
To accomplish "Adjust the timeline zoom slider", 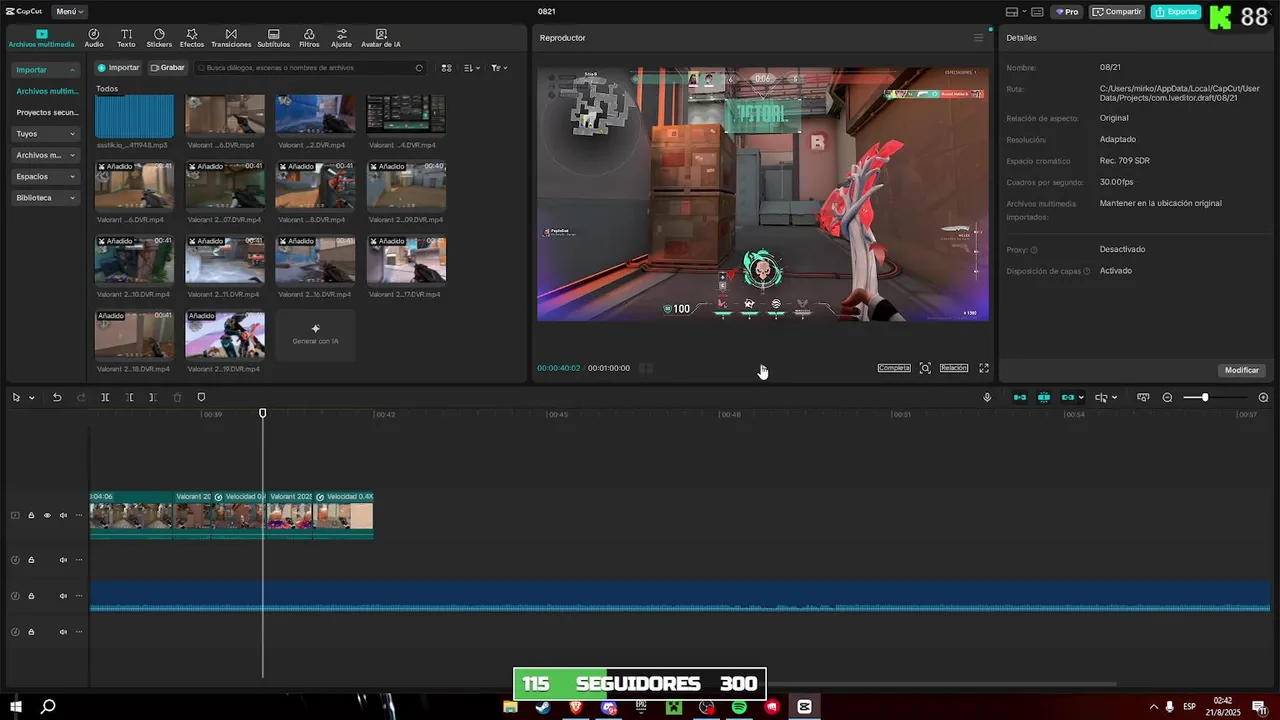I will 1205,398.
